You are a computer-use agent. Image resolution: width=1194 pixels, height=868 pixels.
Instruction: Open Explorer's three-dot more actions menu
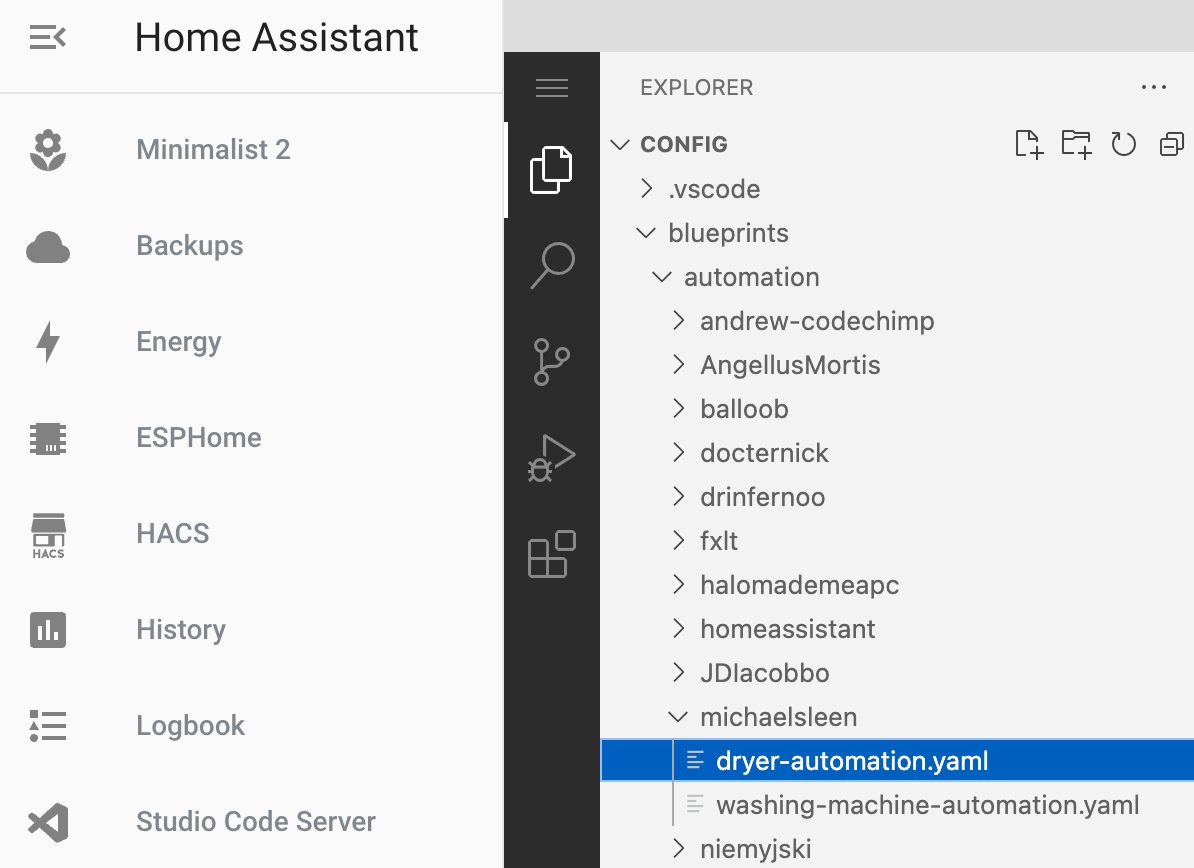coord(1154,88)
